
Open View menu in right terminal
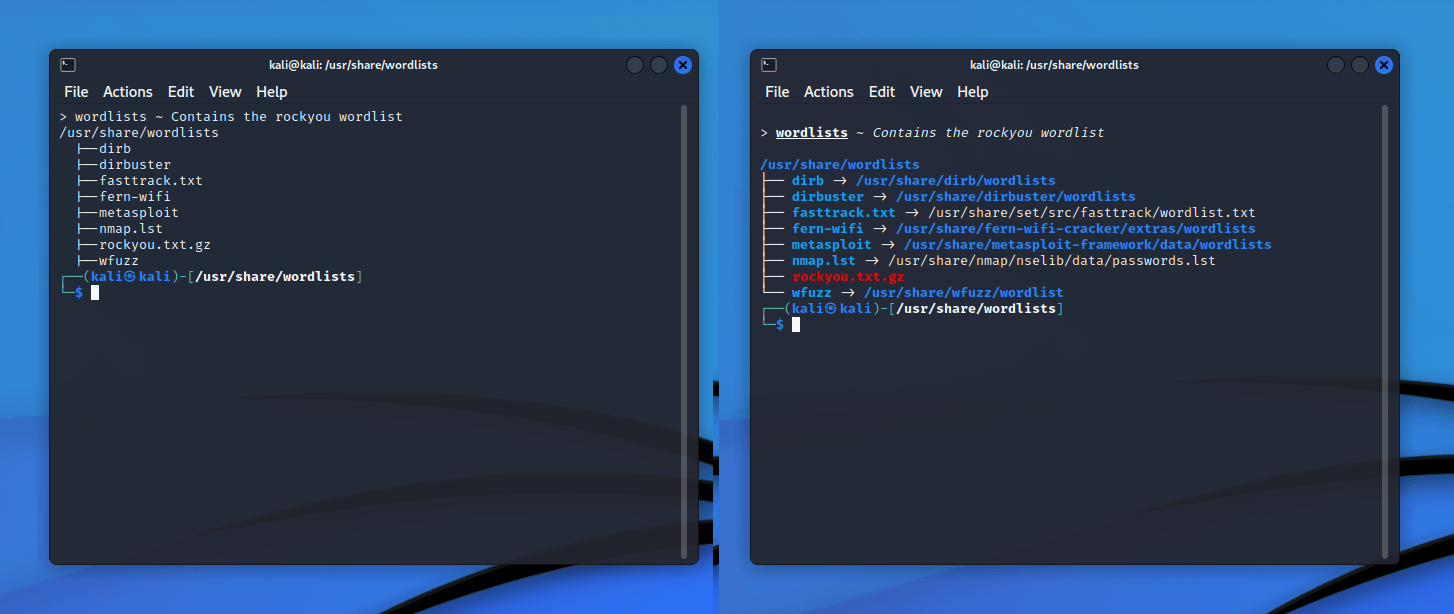[925, 92]
